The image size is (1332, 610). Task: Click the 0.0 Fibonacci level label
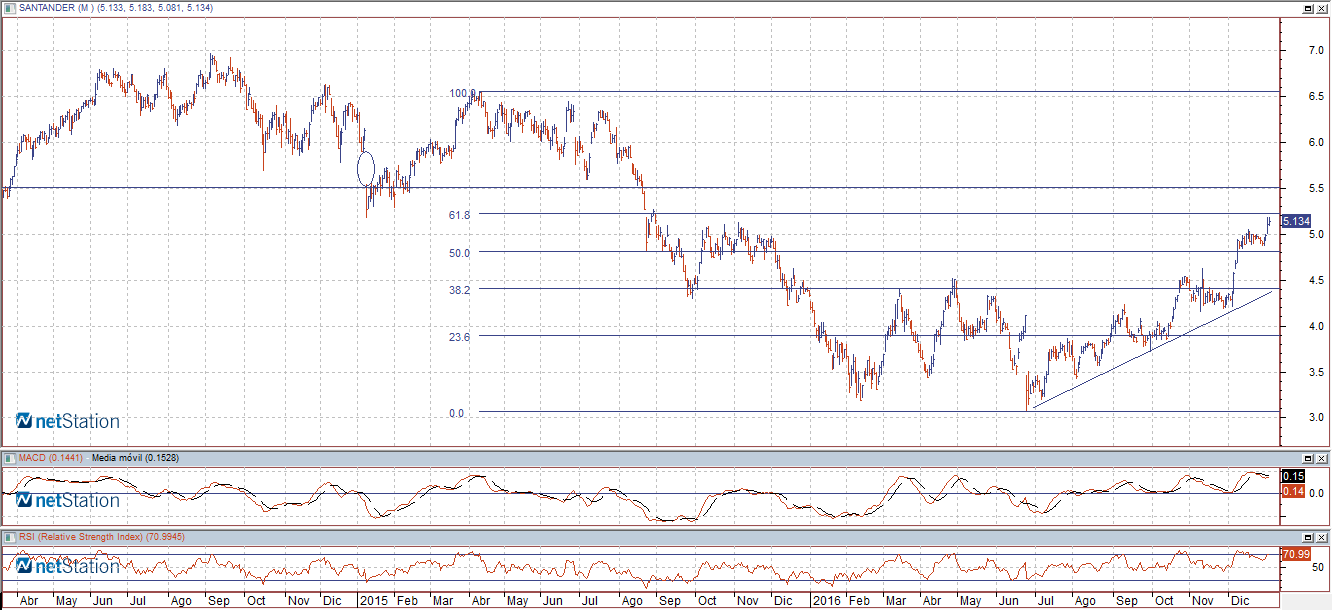coord(456,412)
